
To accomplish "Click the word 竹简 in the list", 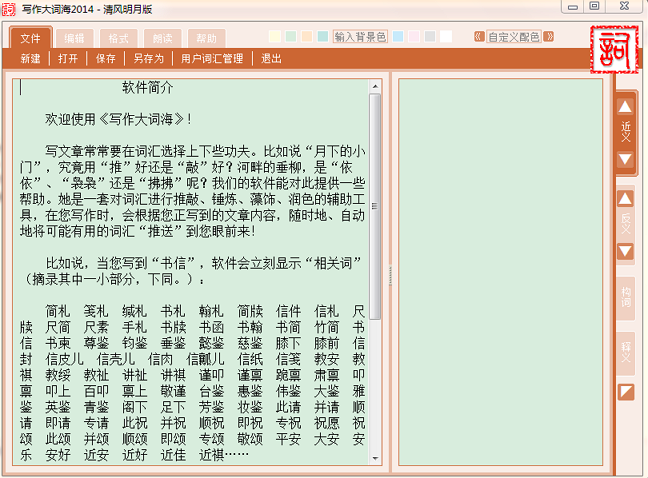I will tap(327, 327).
